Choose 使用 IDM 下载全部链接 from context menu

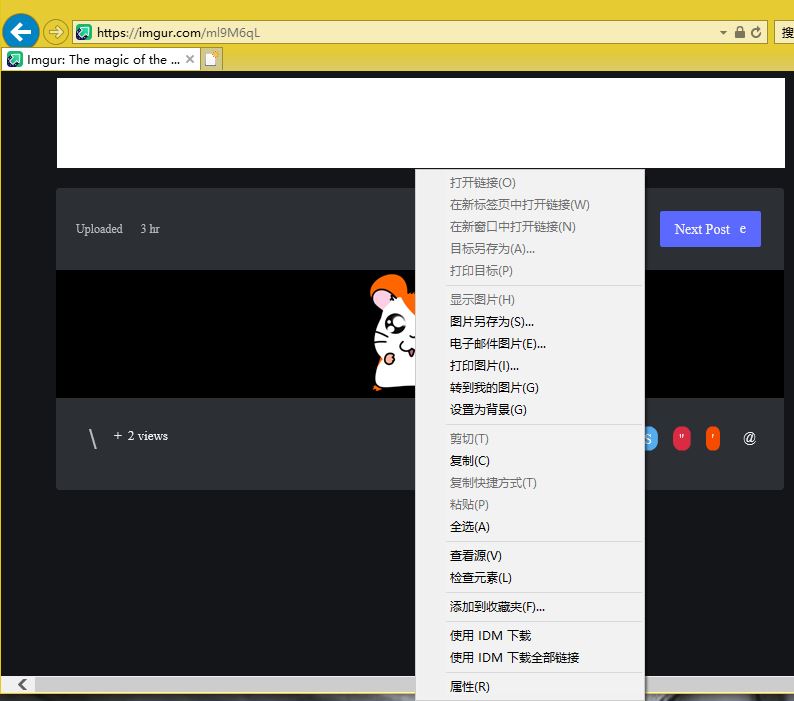click(x=530, y=657)
